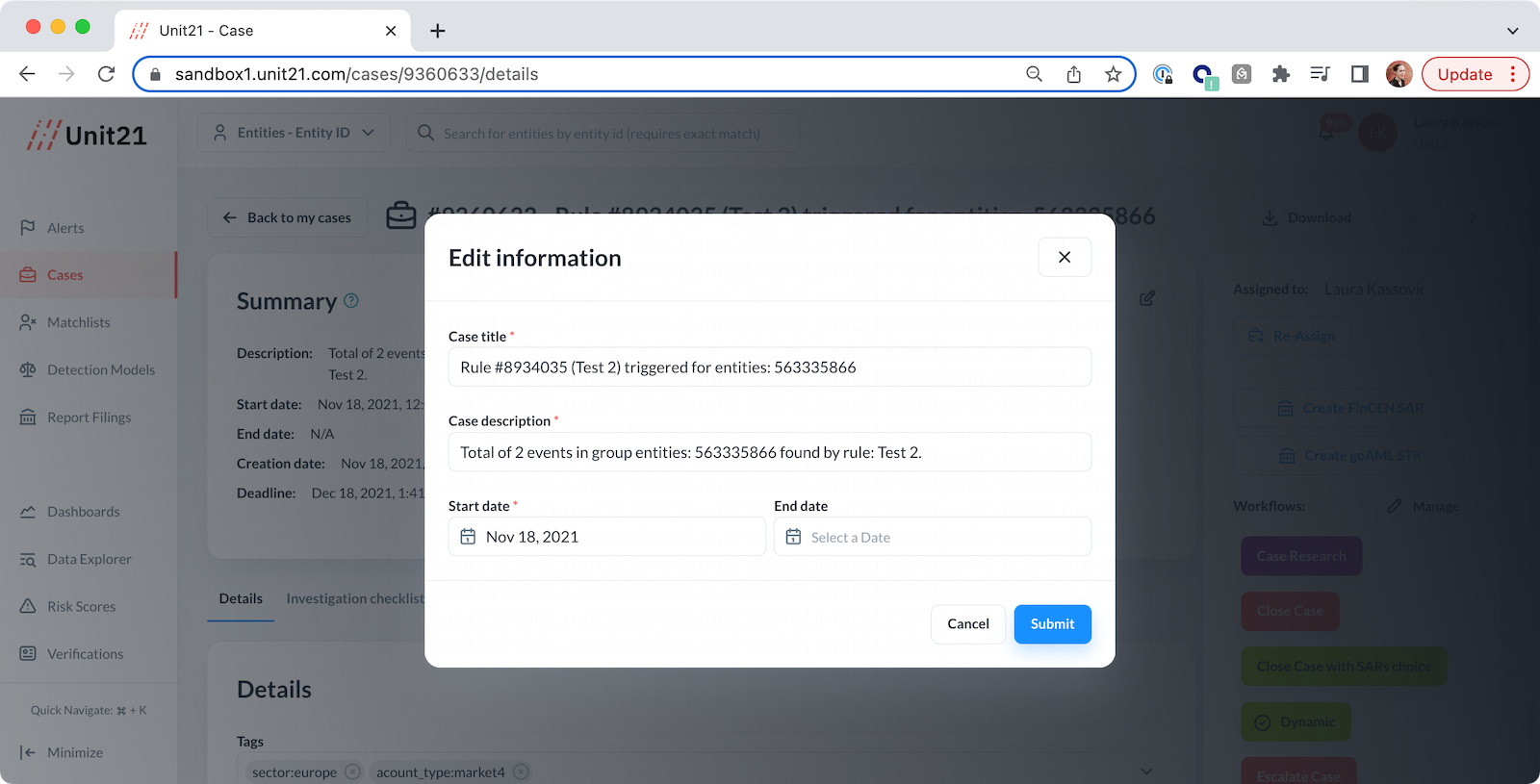
Task: Submit the edited case information
Action: click(x=1052, y=624)
